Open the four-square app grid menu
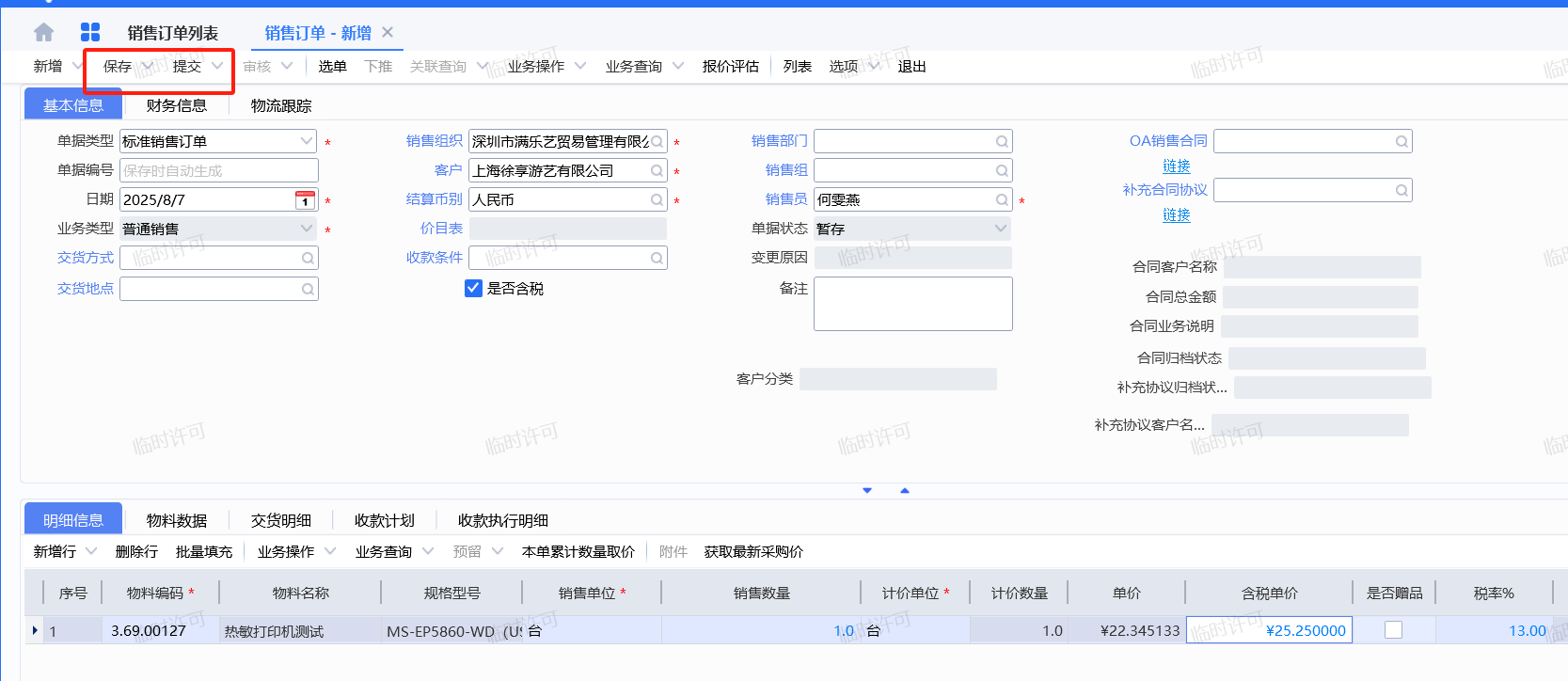Screen dimensions: 1568x681 90,33
